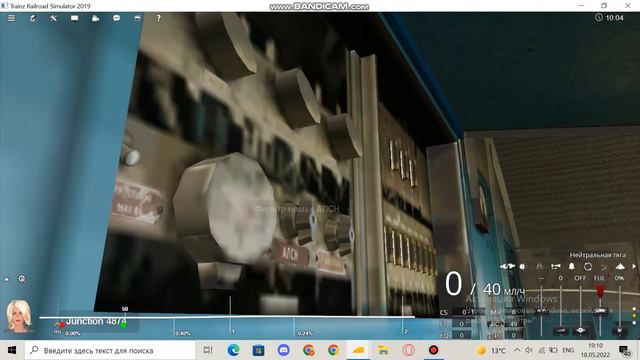The height and width of the screenshot is (360, 640).
Task: Click the yellow indicator dot in HUD
Action: [634, 316]
